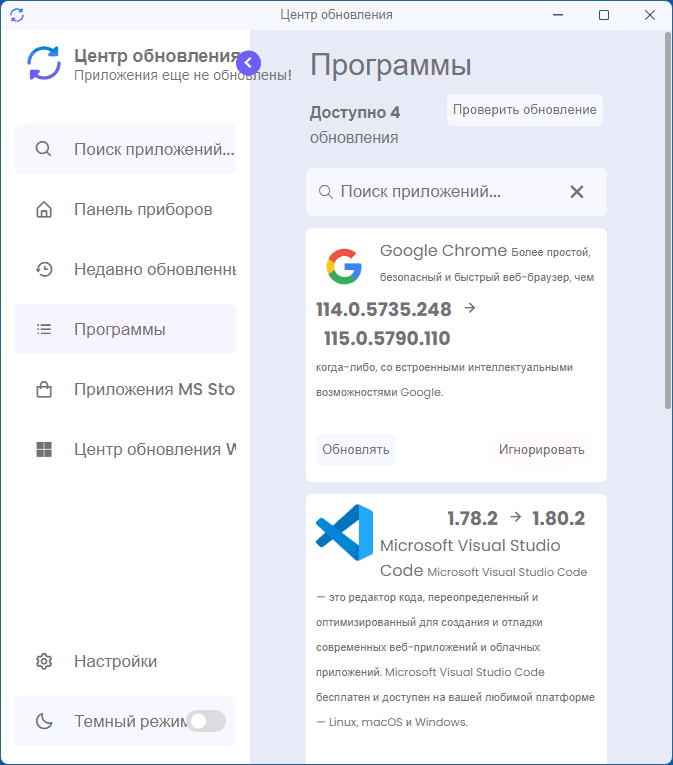Click the gear settings icon
Viewport: 673px width, 765px height.
pos(44,662)
